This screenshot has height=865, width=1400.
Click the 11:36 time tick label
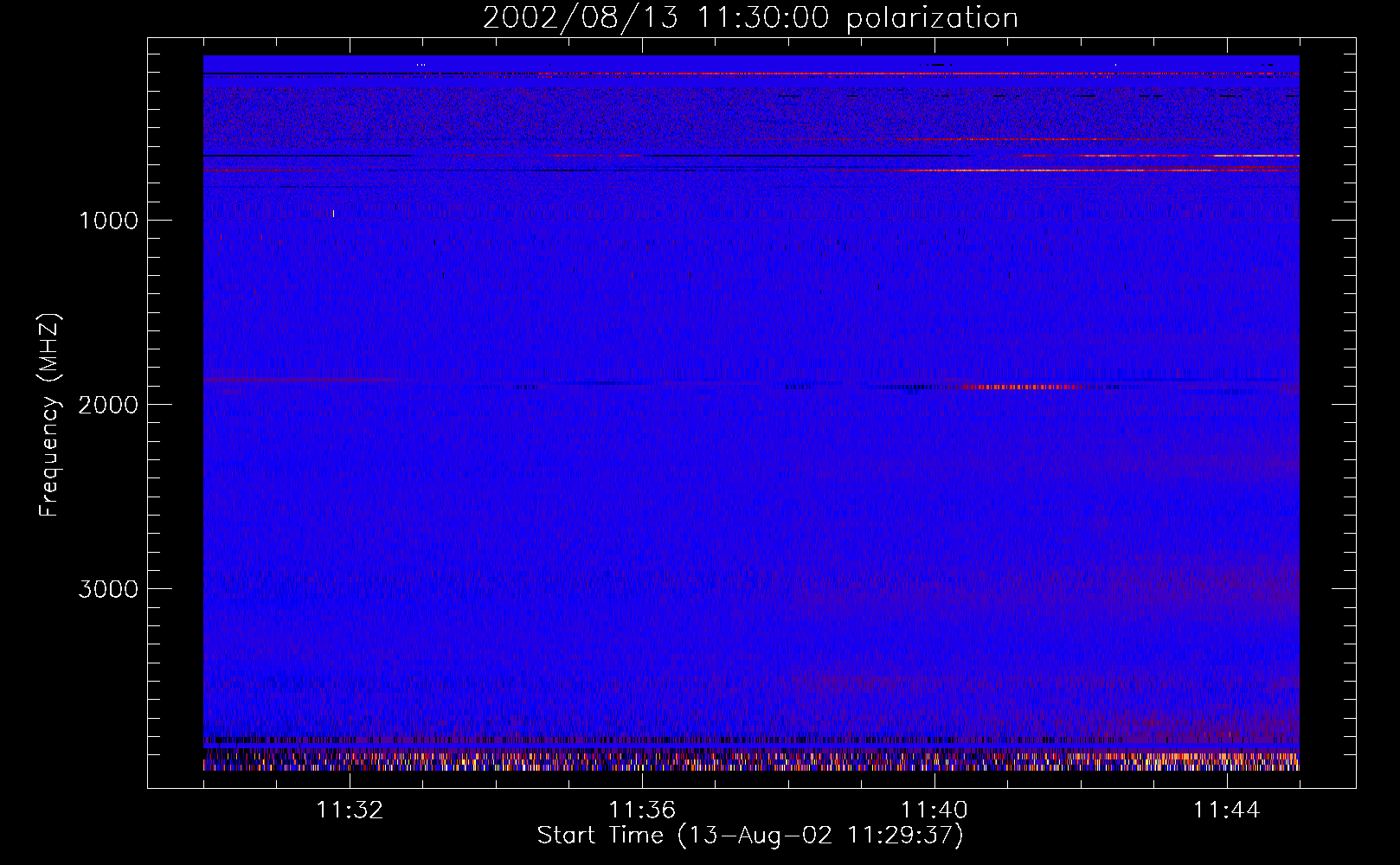[x=642, y=811]
